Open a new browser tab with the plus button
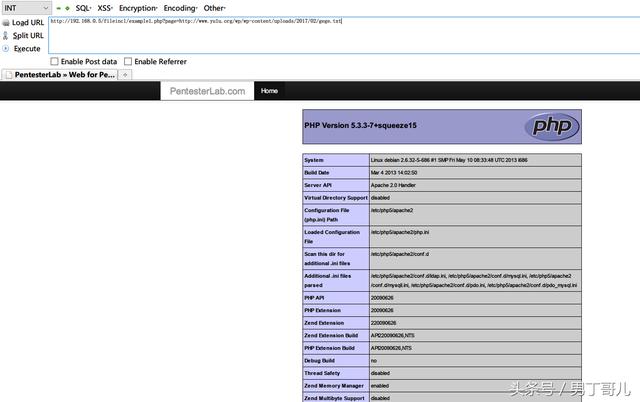The image size is (640, 402). (x=125, y=75)
